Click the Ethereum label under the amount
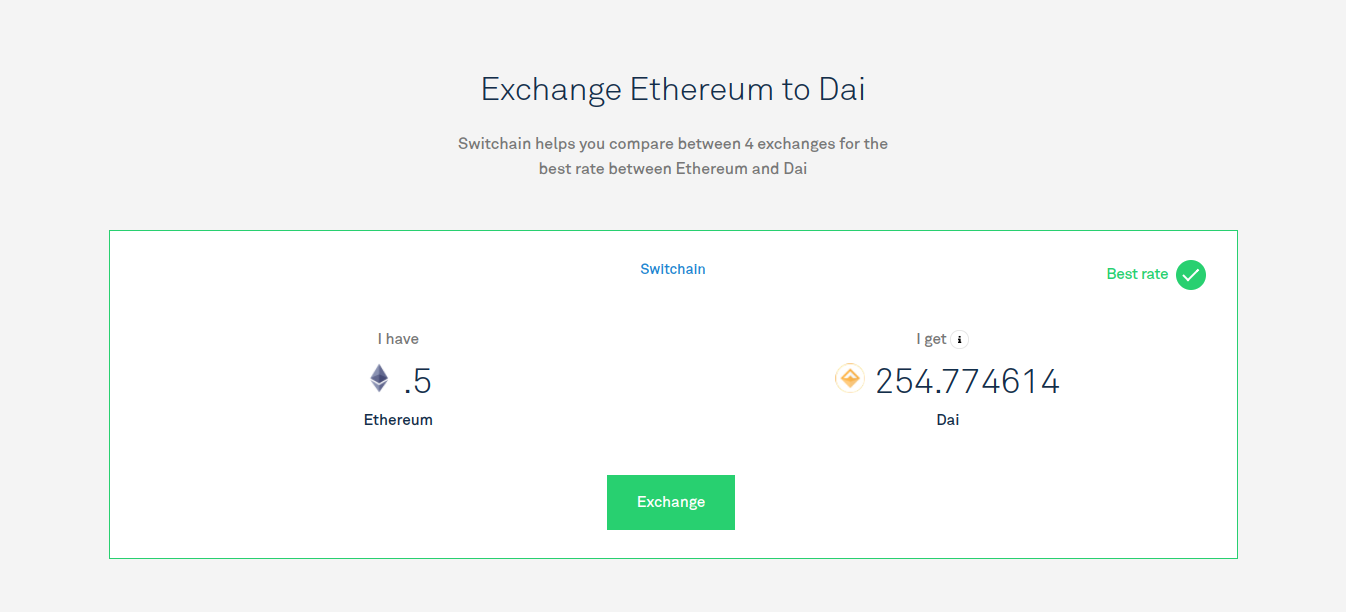This screenshot has width=1346, height=612. point(398,420)
